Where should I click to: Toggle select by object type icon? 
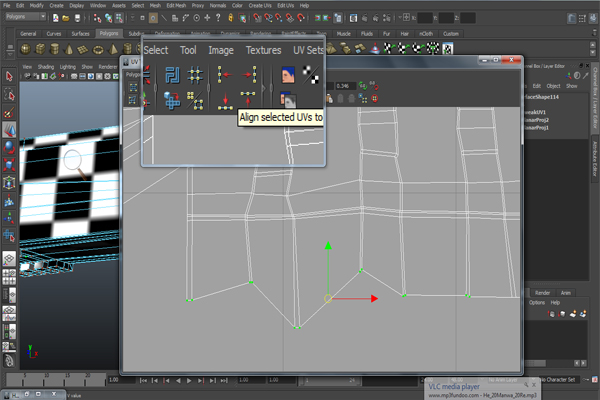109,18
